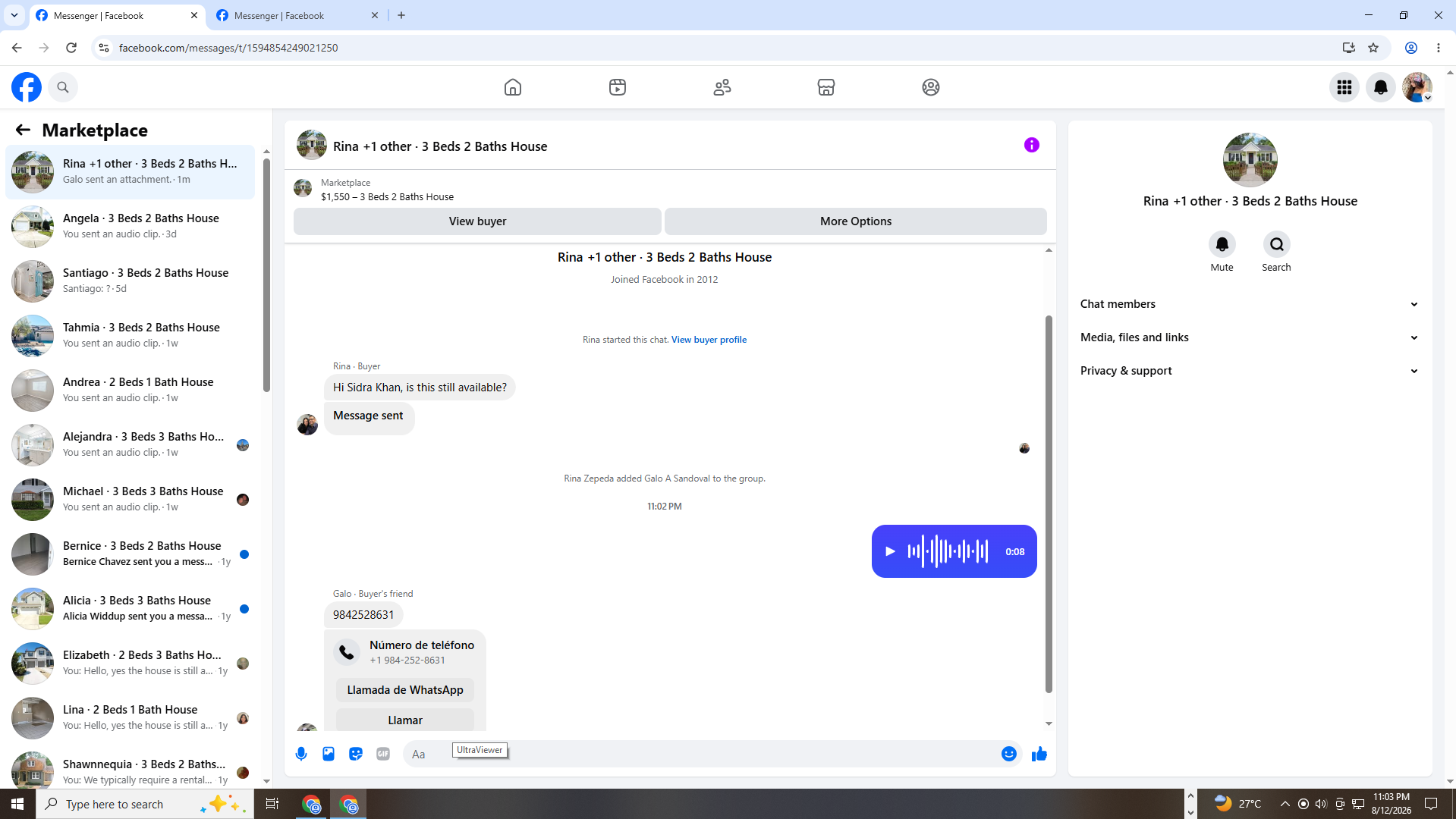Open the Groups icon in top navigation
This screenshot has height=819, width=1456.
[931, 87]
